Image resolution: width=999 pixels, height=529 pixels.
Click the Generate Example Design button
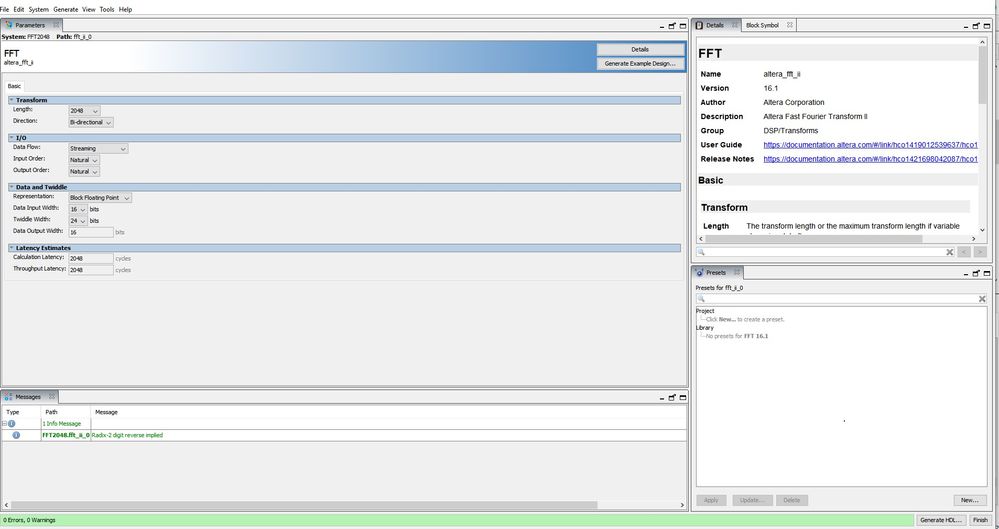640,64
